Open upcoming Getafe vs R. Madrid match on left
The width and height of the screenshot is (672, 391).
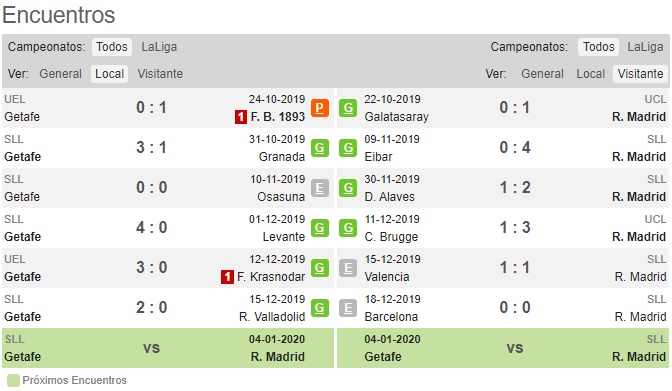pyautogui.click(x=168, y=348)
